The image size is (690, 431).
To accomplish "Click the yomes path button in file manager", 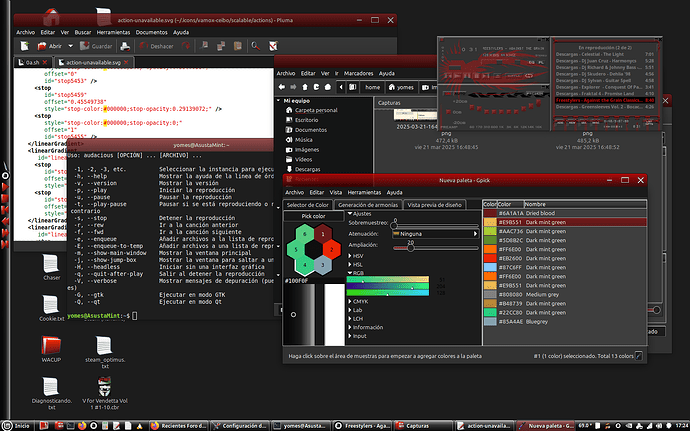I will point(401,87).
